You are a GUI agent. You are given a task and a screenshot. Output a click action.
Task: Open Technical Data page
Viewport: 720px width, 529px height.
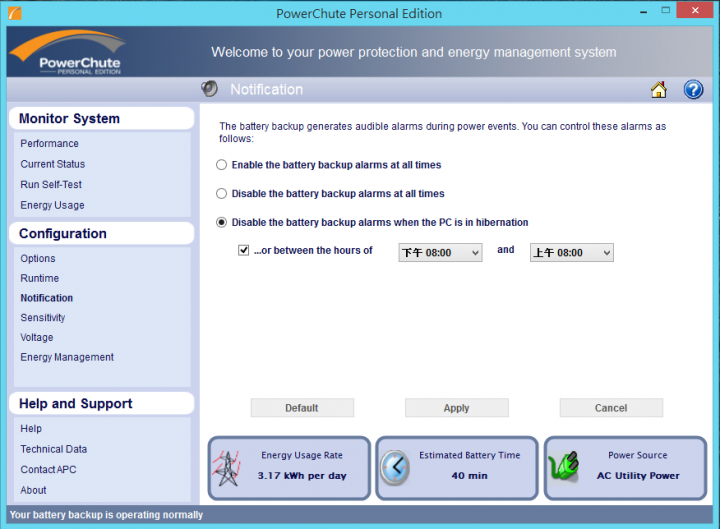point(53,449)
